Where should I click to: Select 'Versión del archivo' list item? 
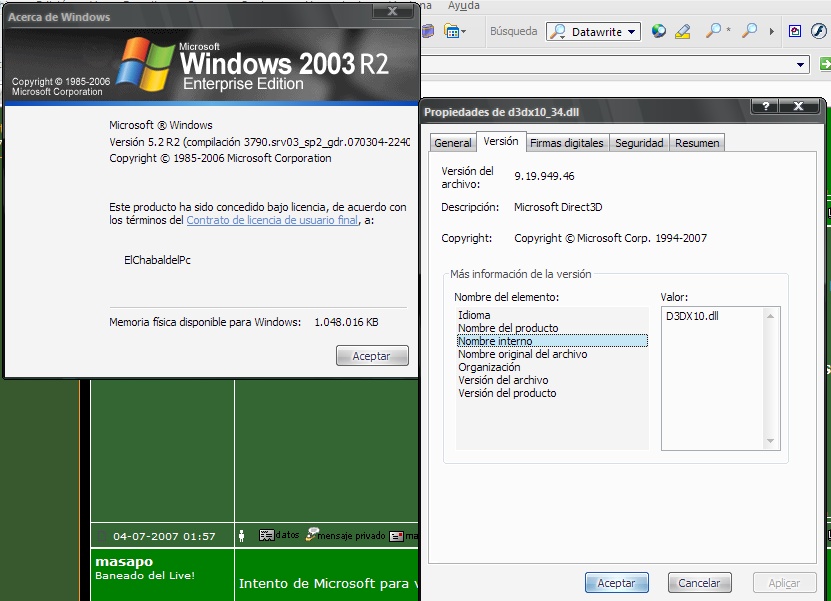pyautogui.click(x=552, y=380)
